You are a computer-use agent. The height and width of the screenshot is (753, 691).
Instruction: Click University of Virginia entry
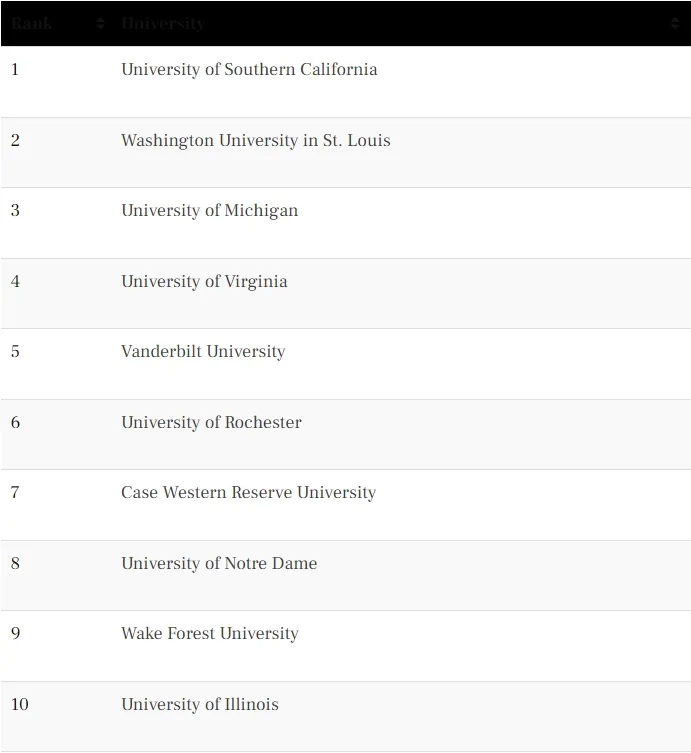pyautogui.click(x=205, y=281)
